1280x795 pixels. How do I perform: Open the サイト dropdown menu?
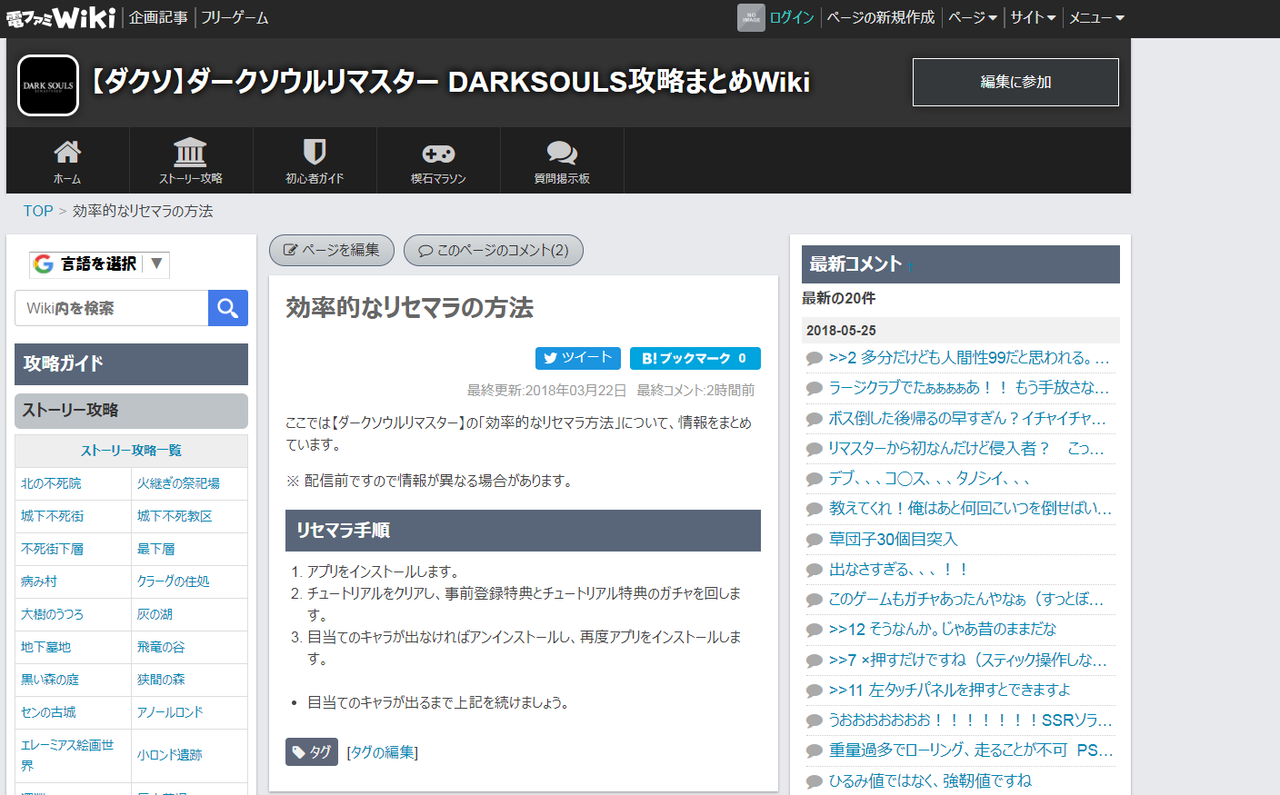click(x=1033, y=17)
